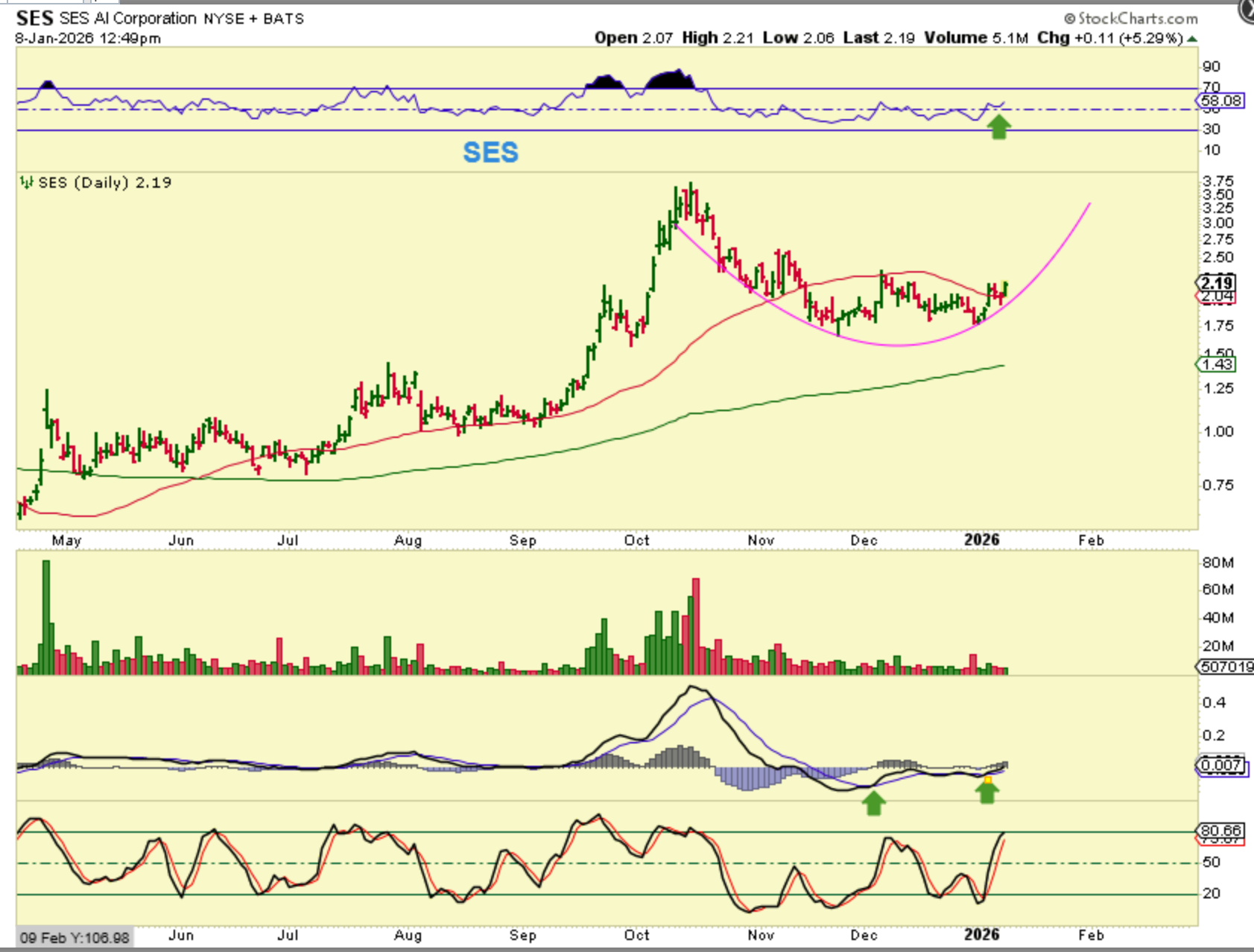Click the 3.00 price axis label
The width and height of the screenshot is (1254, 952).
coord(1218,223)
